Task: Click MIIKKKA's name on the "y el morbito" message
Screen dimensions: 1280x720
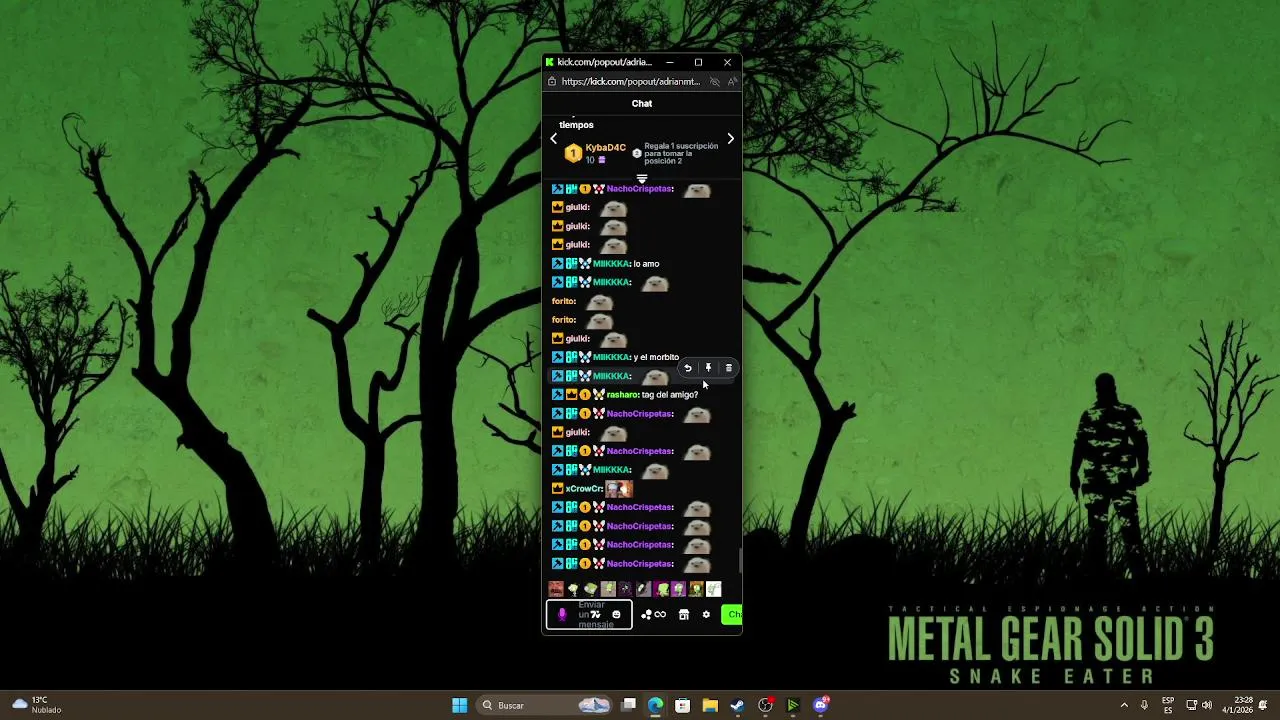Action: 611,357
